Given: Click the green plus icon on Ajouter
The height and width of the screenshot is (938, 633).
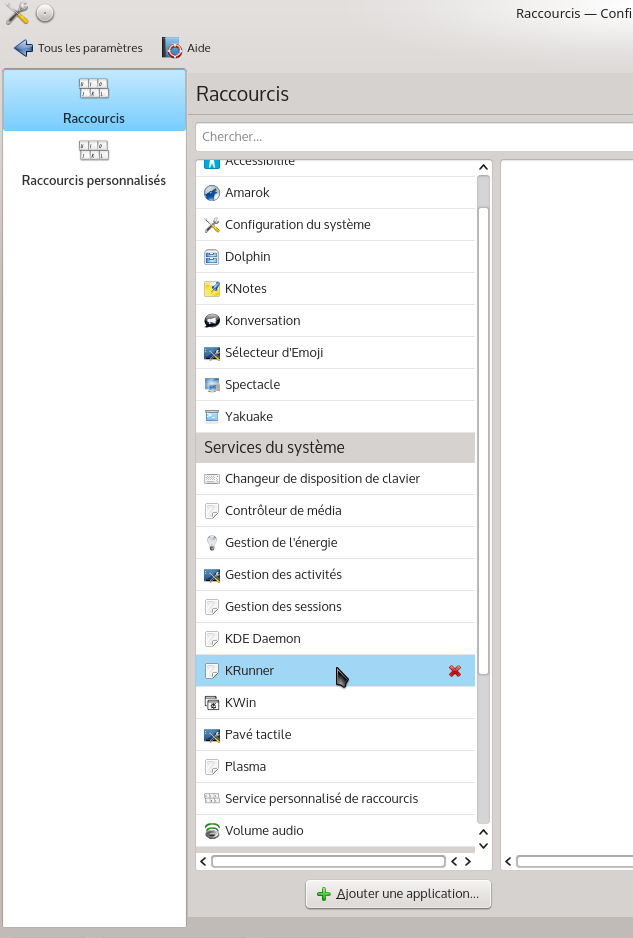Looking at the screenshot, I should point(324,894).
